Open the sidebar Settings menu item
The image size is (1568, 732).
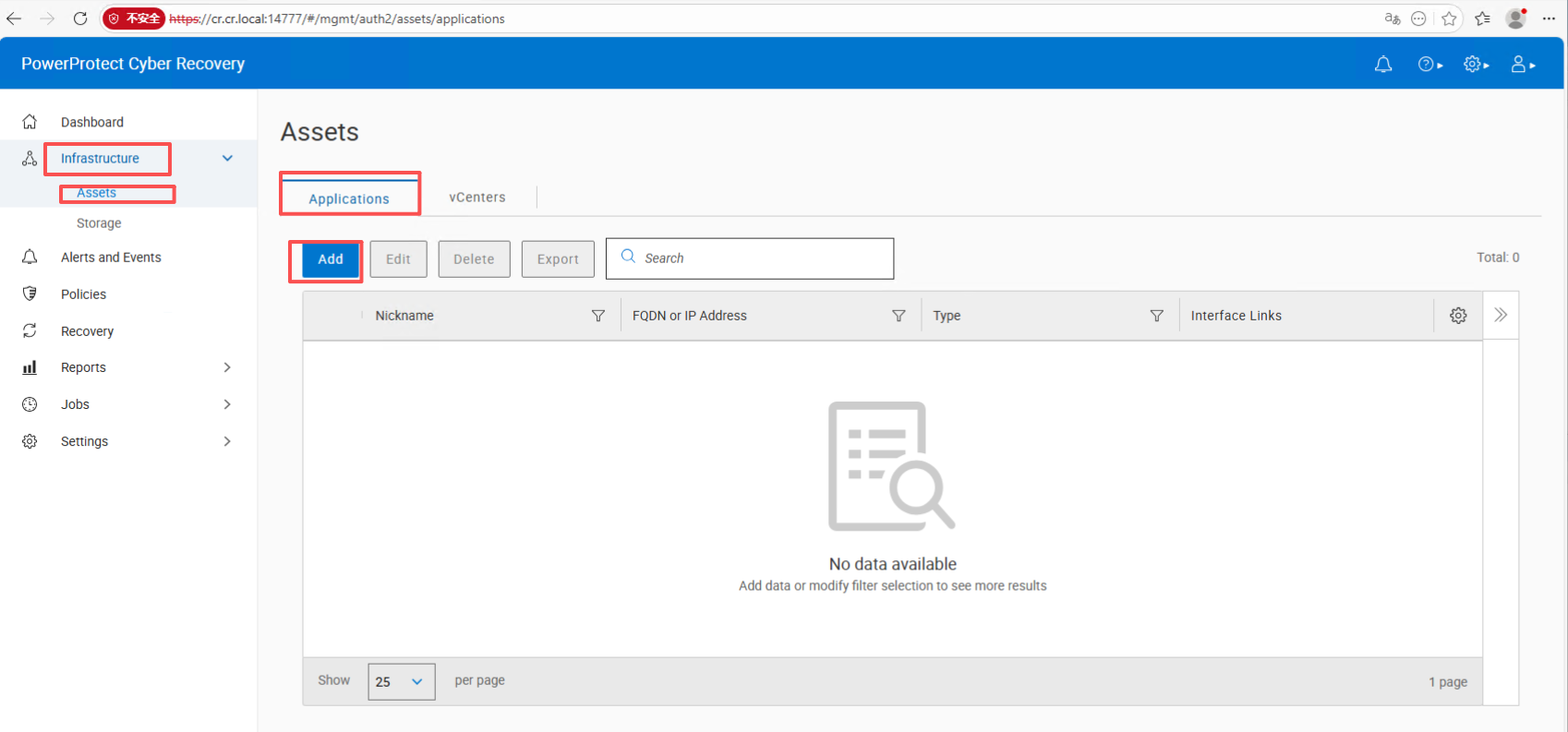84,441
